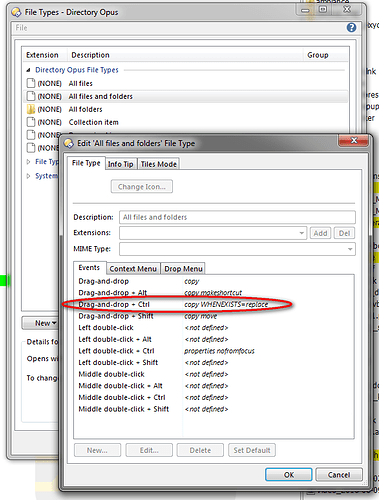Select the Middle double-click + Ctrl event
The height and width of the screenshot is (500, 379).
tap(213, 397)
